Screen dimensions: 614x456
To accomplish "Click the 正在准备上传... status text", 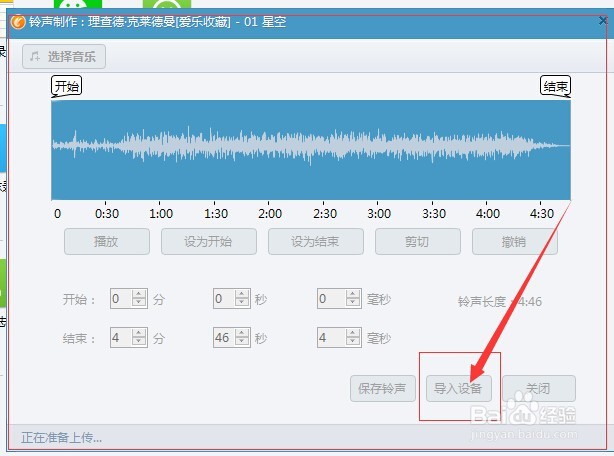I will (x=61, y=437).
